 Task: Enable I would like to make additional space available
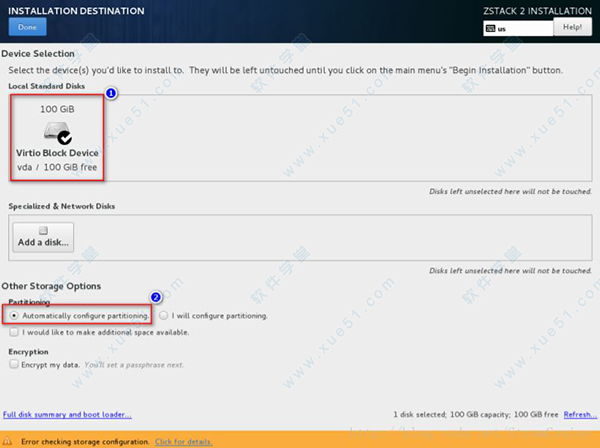click(x=13, y=332)
